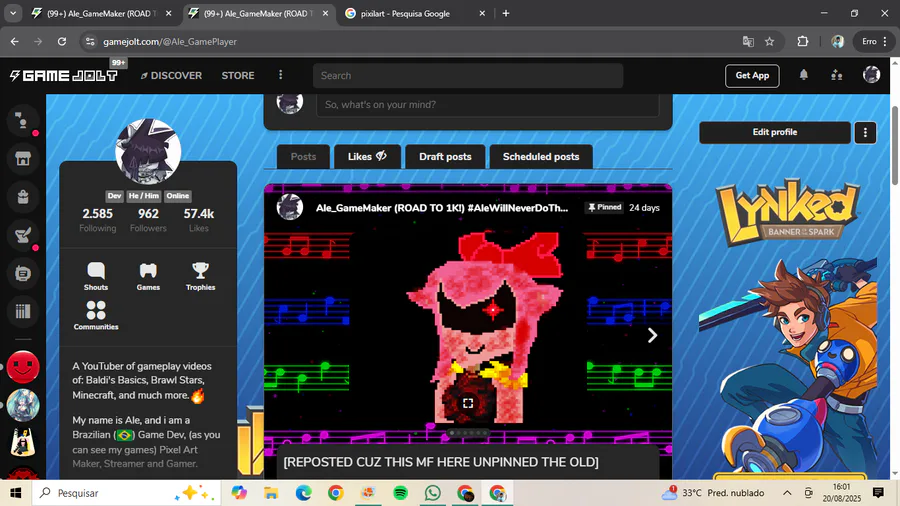Open the Windows Start menu

15,493
